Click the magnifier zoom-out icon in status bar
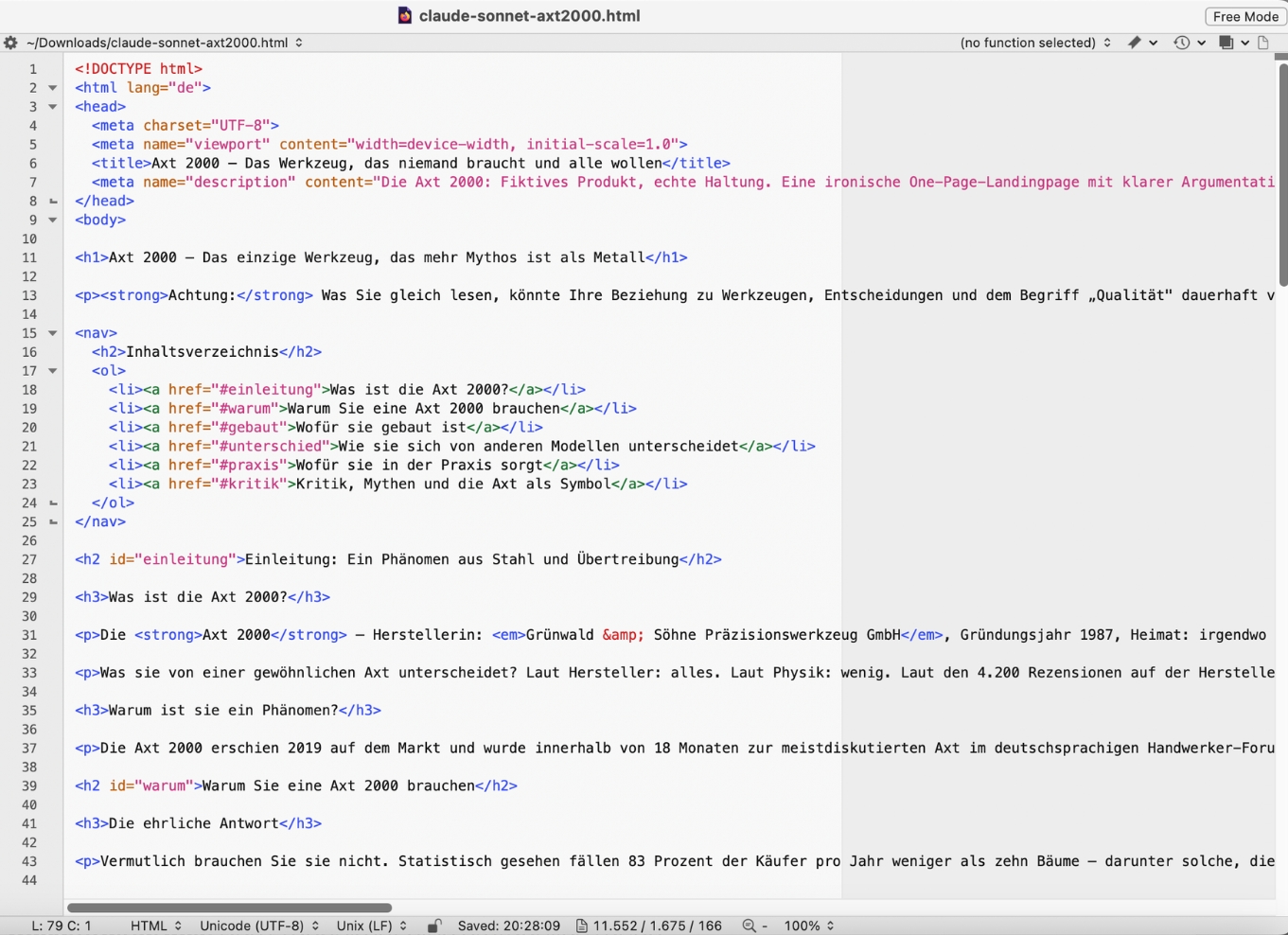This screenshot has height=935, width=1288. pos(749,926)
